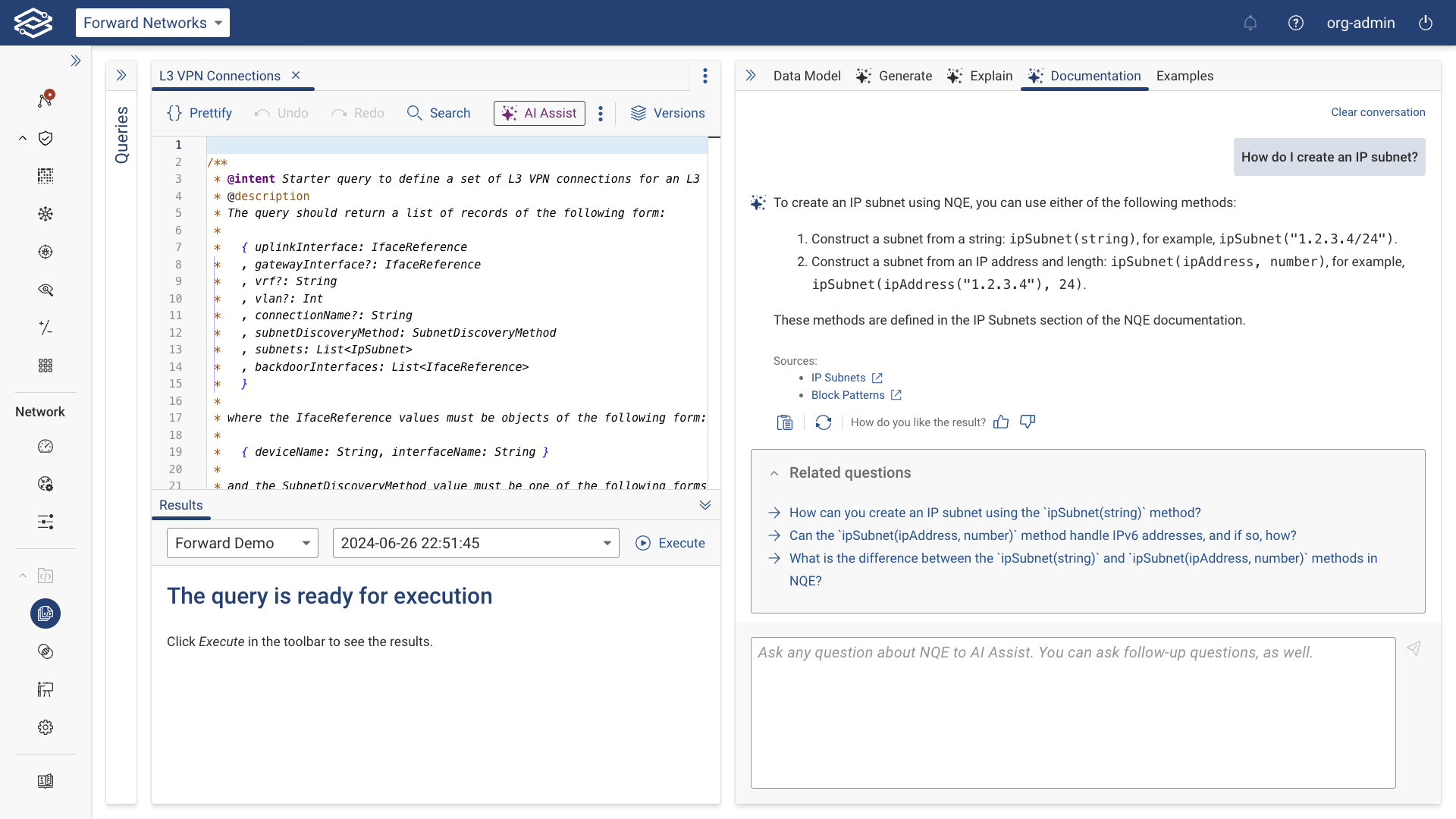Switch to the Data Model tab
The height and width of the screenshot is (819, 1456).
point(806,76)
